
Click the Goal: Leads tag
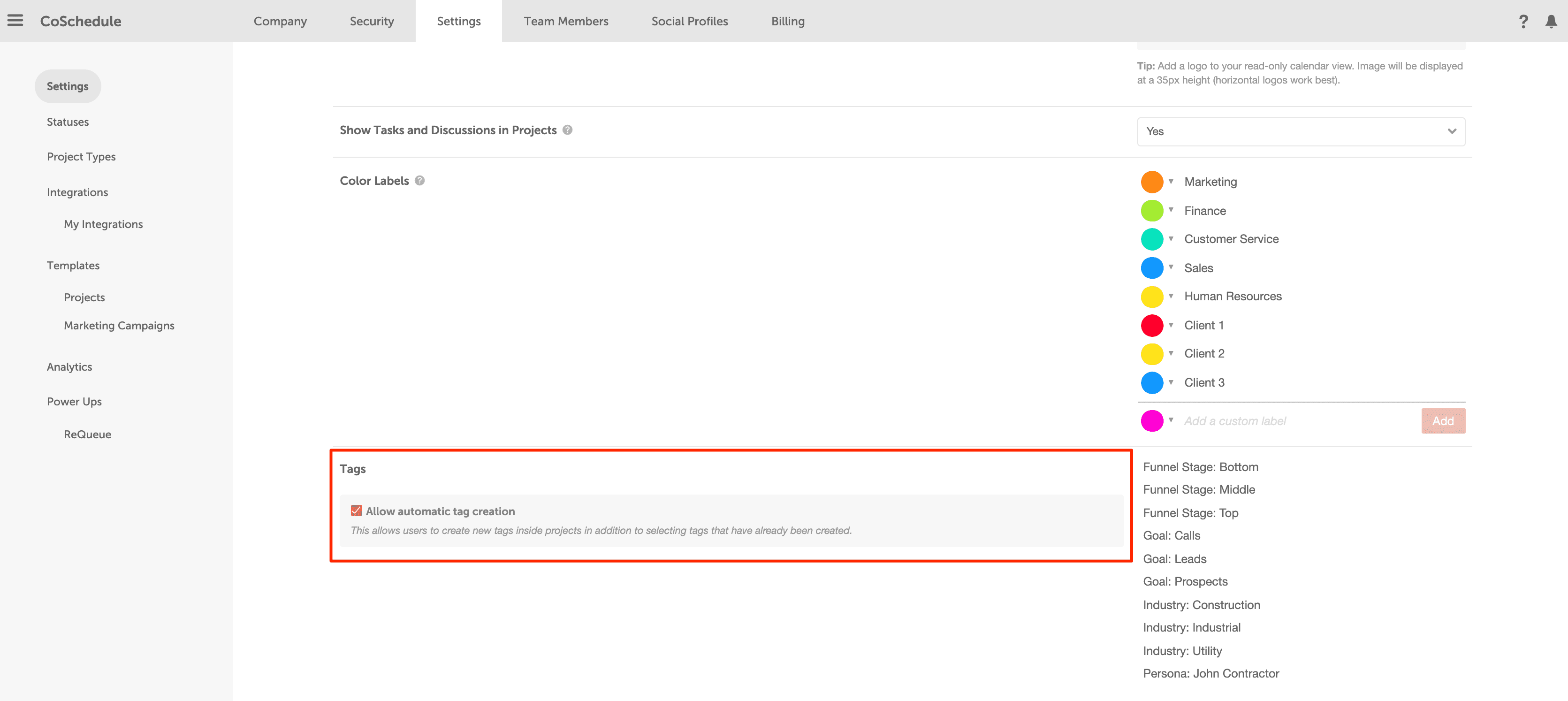point(1174,559)
